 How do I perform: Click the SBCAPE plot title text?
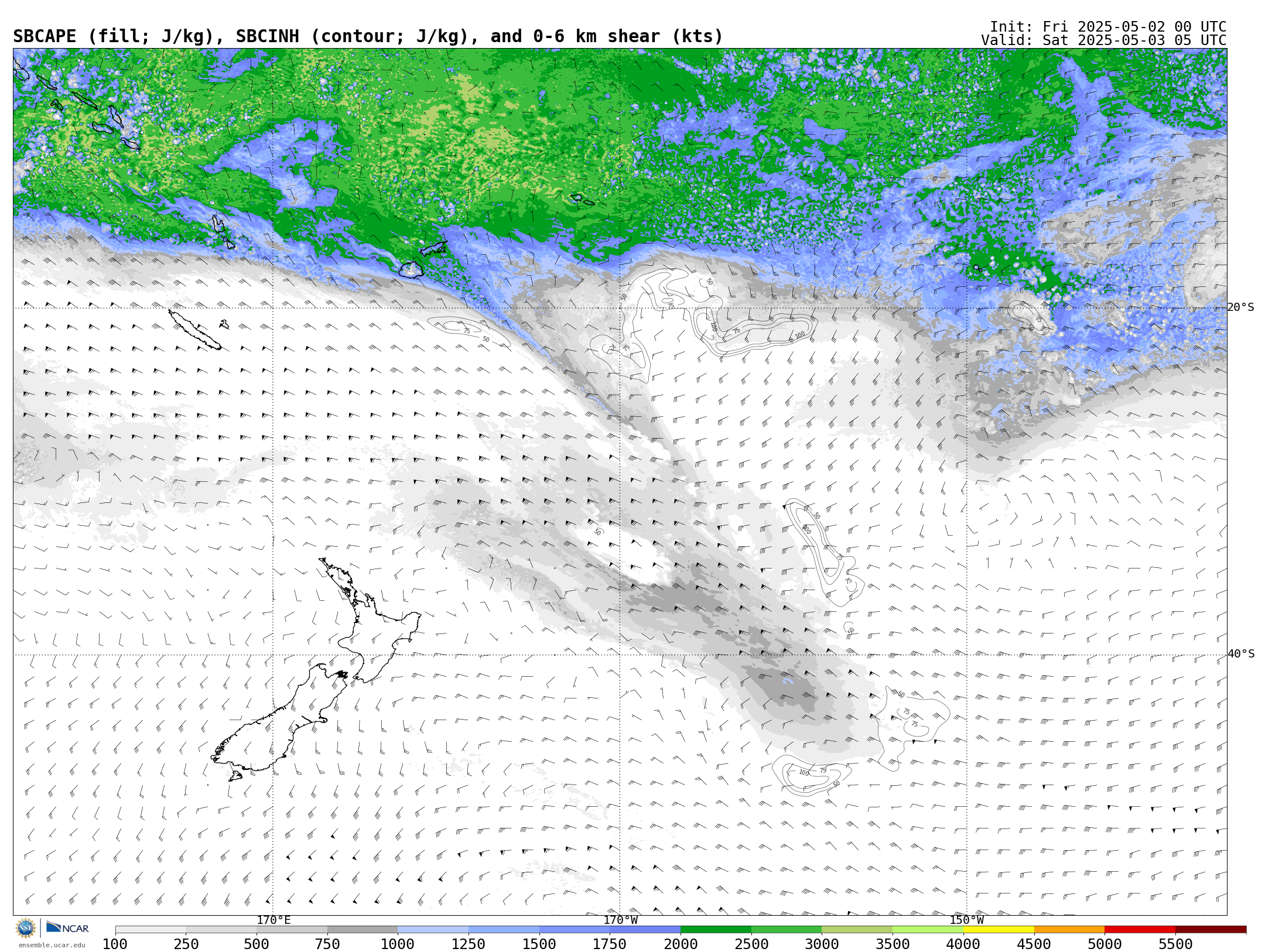pyautogui.click(x=368, y=36)
